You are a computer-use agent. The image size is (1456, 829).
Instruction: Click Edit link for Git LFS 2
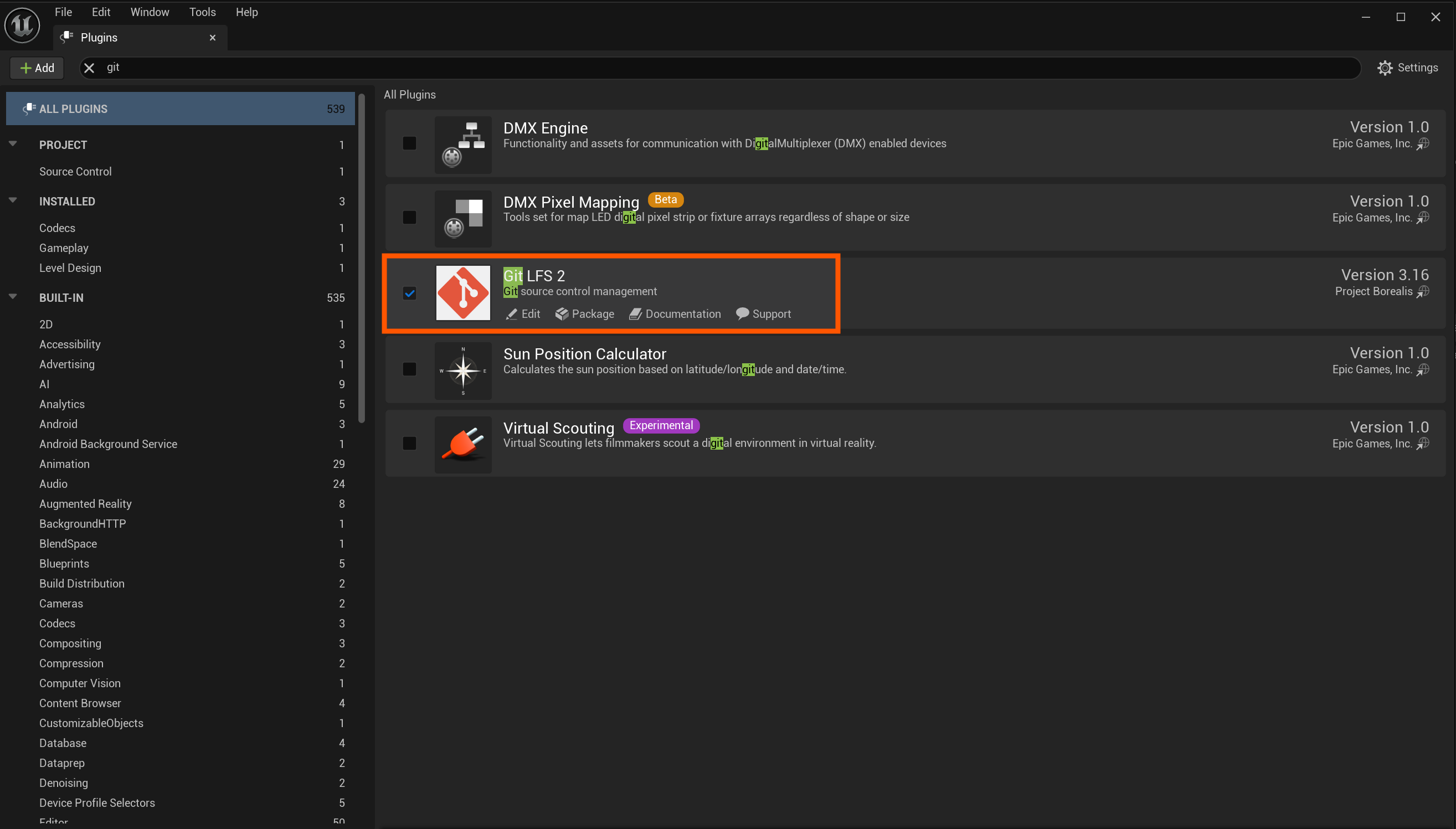point(523,314)
